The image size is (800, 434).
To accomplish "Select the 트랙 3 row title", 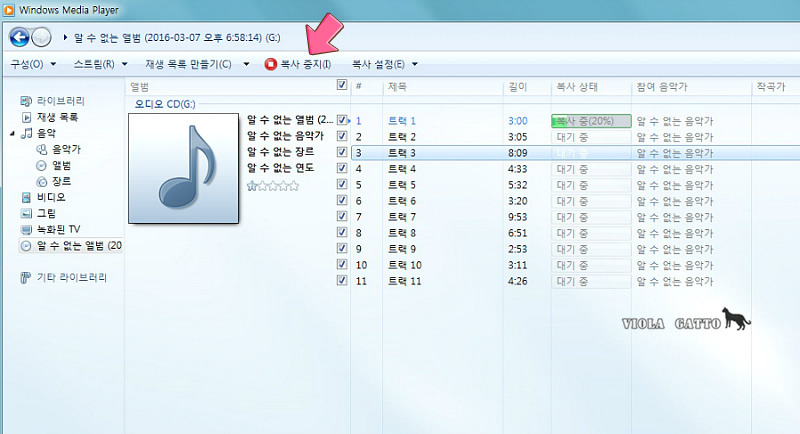I will (402, 153).
